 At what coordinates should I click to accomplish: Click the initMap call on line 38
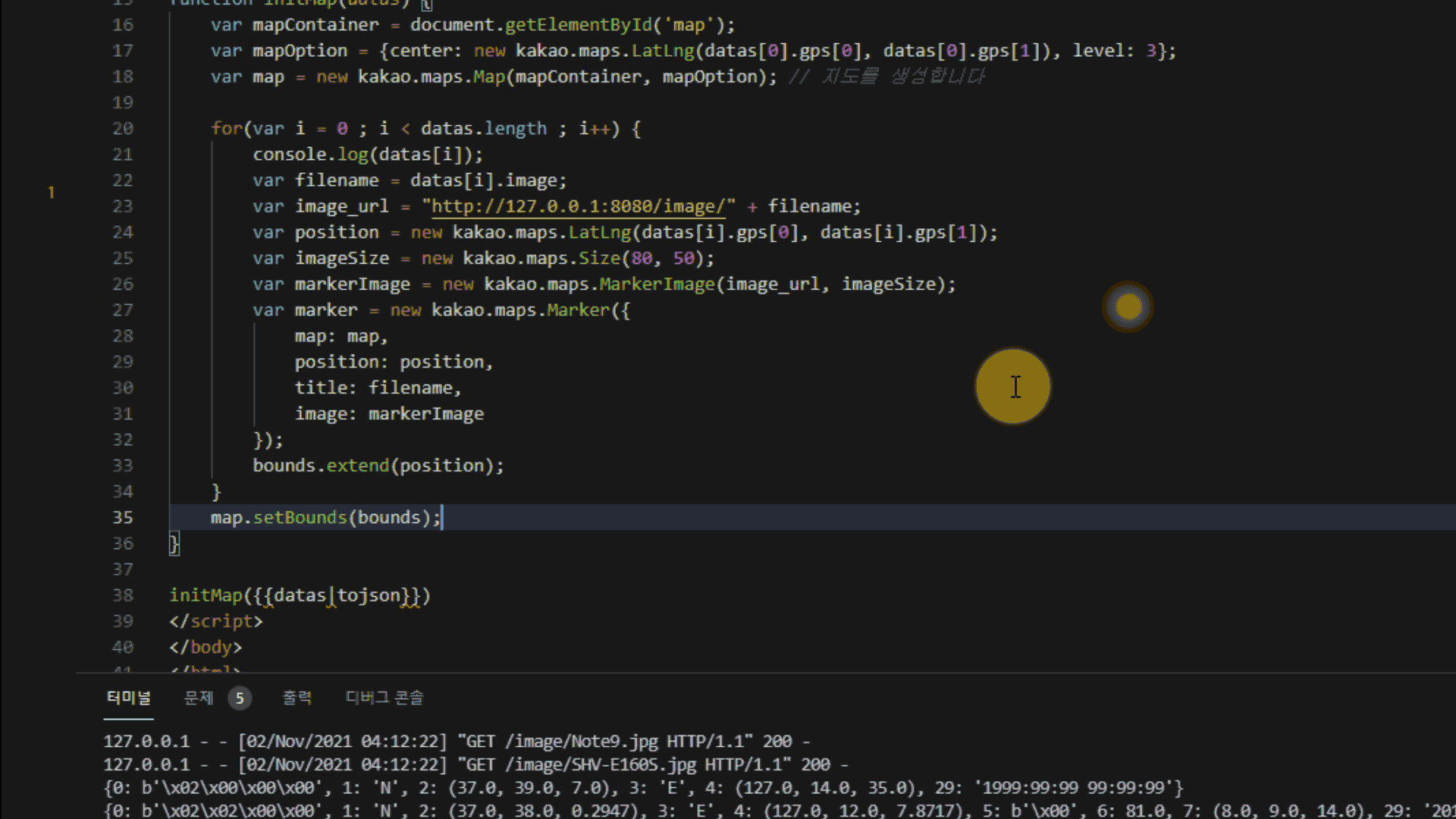point(206,595)
